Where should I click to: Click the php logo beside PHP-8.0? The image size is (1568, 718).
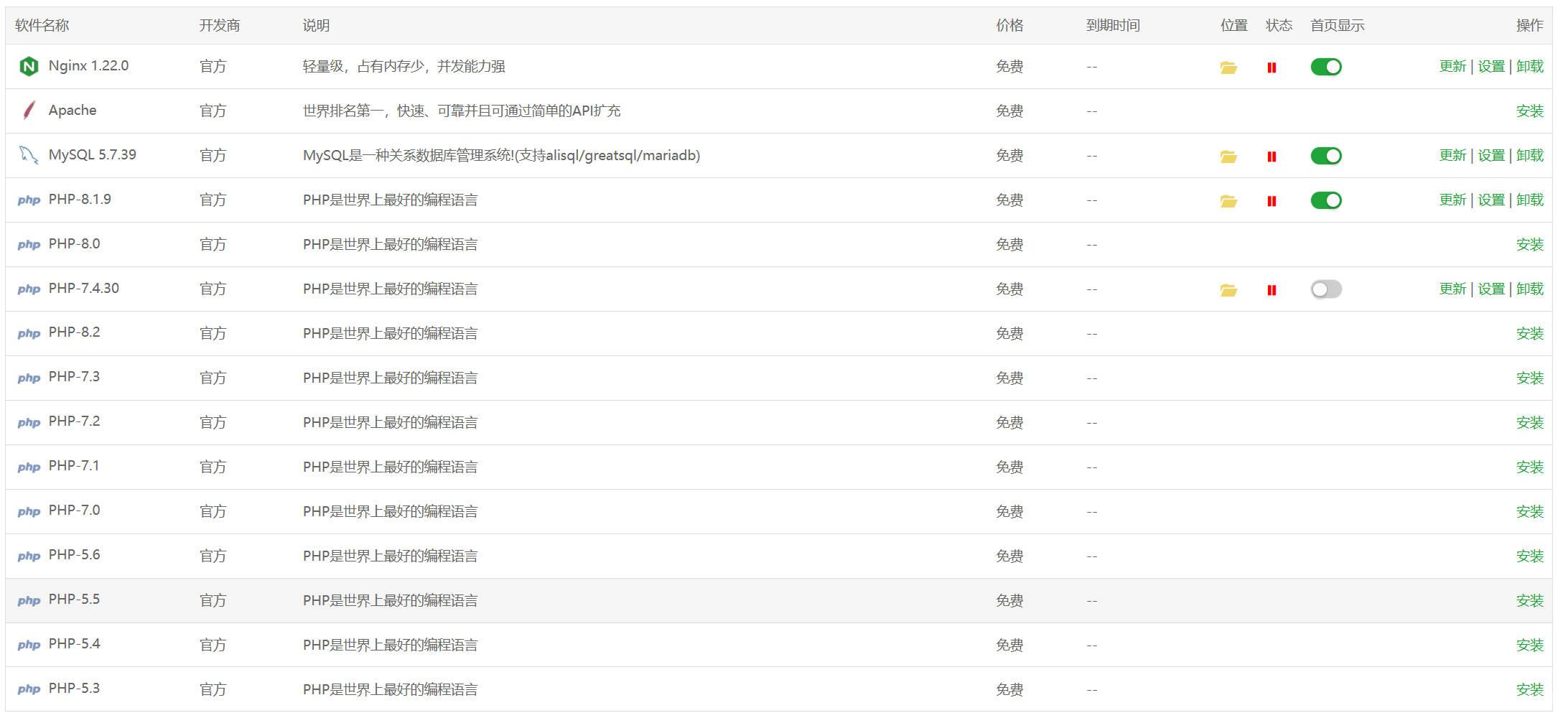pos(29,245)
